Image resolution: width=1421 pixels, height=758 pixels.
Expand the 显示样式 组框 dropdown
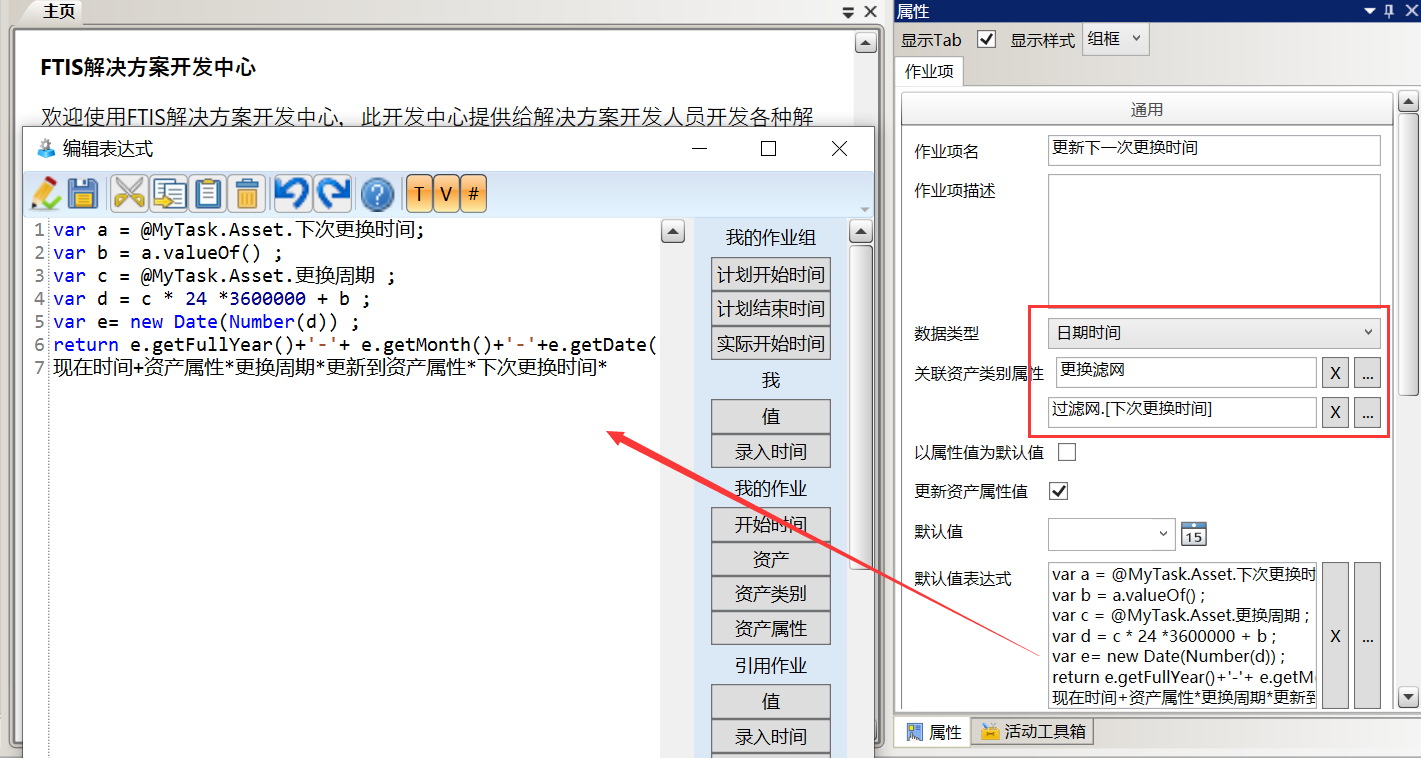(1116, 39)
